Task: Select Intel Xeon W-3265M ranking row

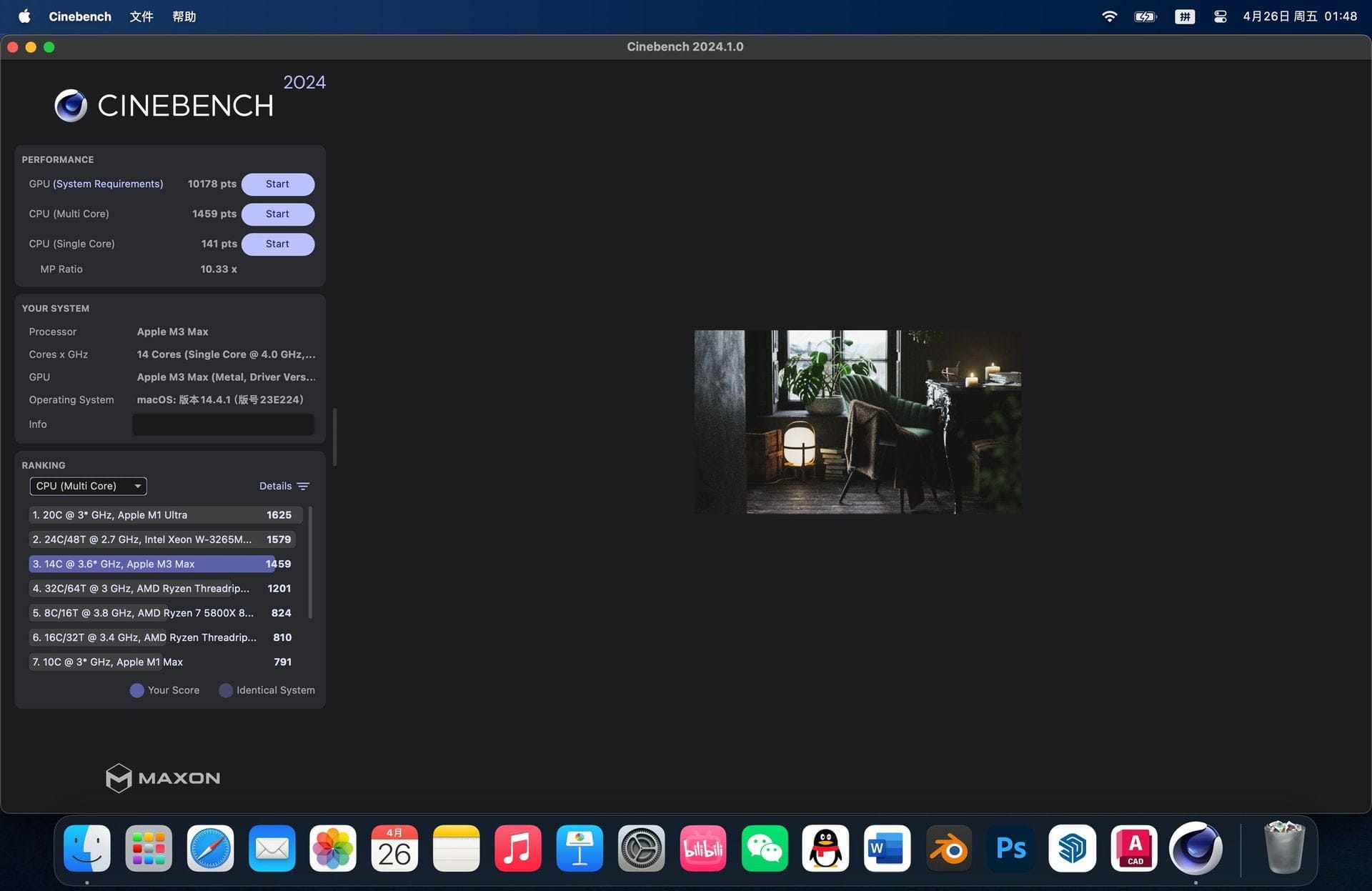Action: [x=161, y=539]
